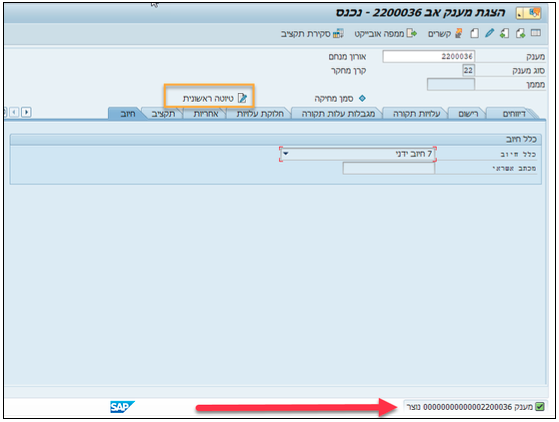Click the document with green plus icon
Screen dimensions: 559x422
click(x=520, y=34)
